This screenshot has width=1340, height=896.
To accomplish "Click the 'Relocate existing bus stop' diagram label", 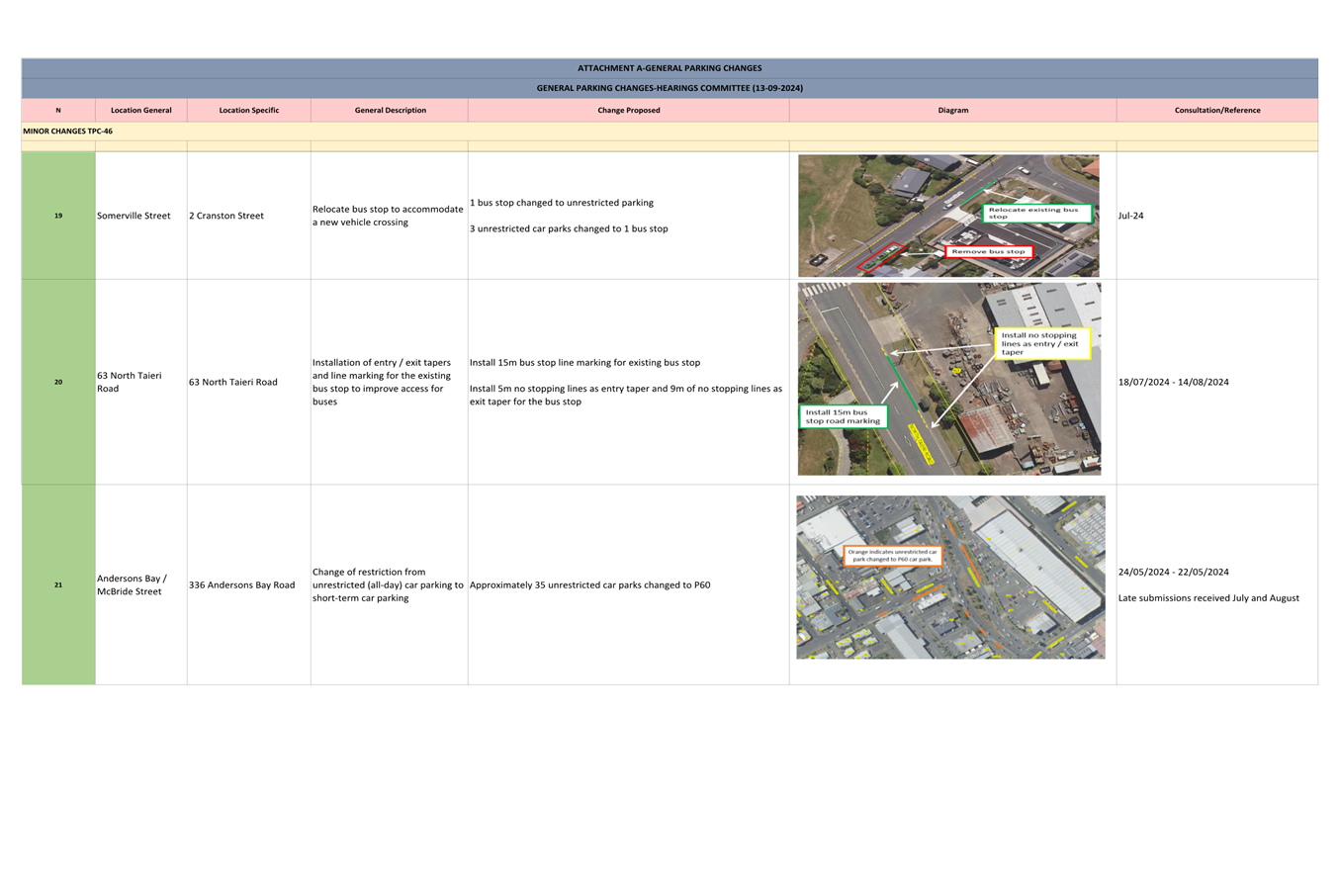I will point(1036,213).
